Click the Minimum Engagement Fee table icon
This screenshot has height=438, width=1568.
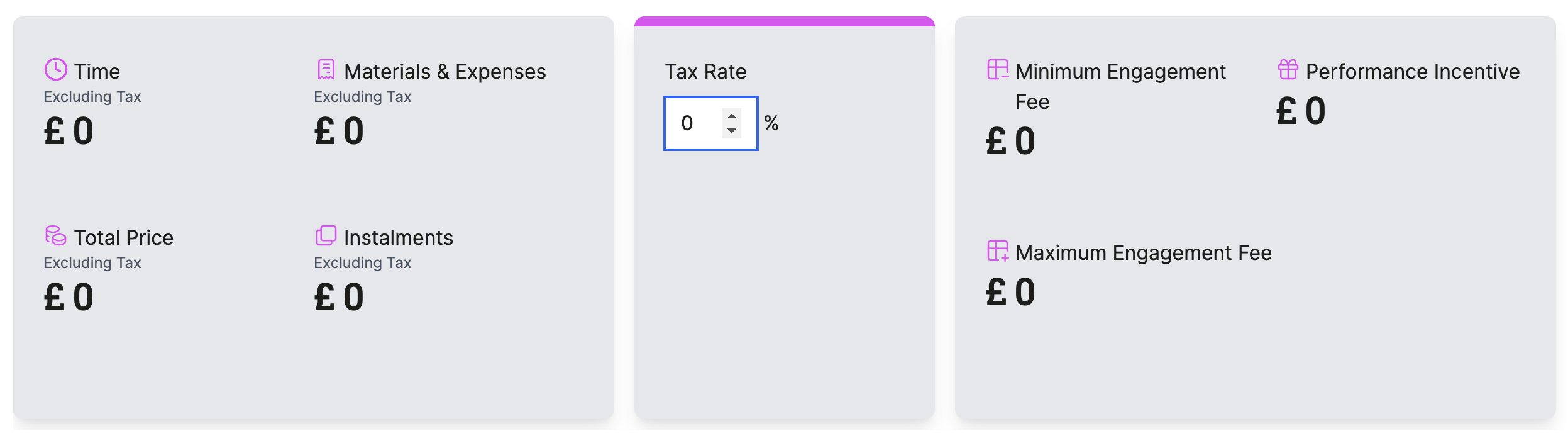tap(998, 70)
